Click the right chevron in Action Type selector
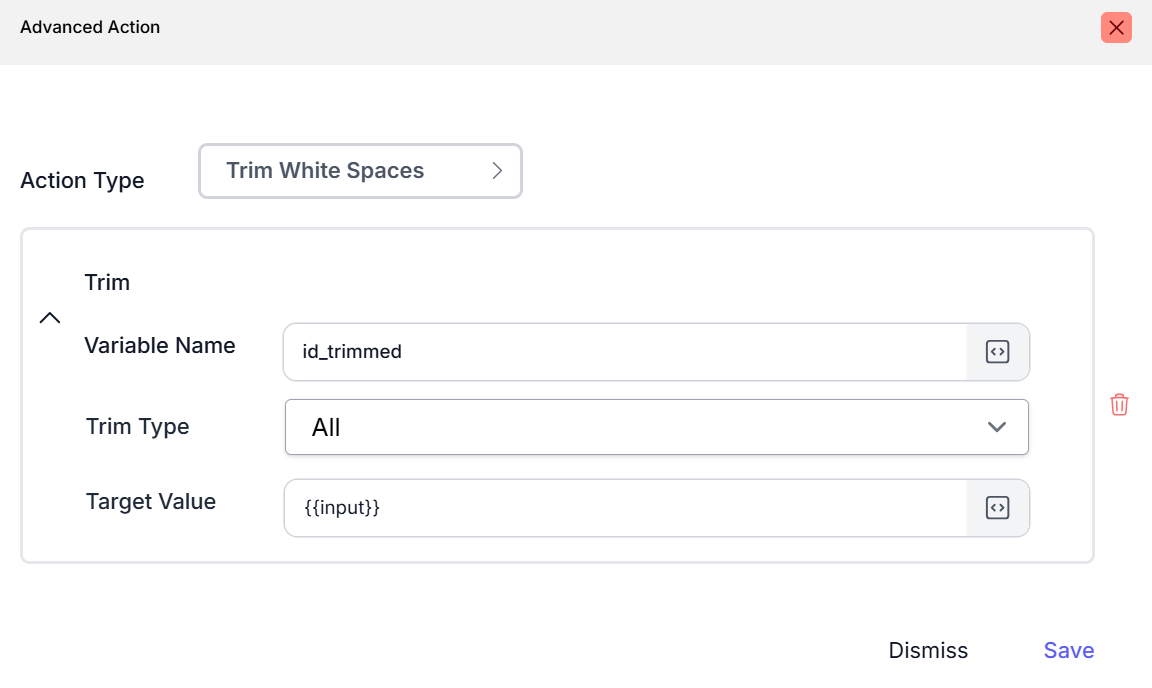 coord(497,171)
